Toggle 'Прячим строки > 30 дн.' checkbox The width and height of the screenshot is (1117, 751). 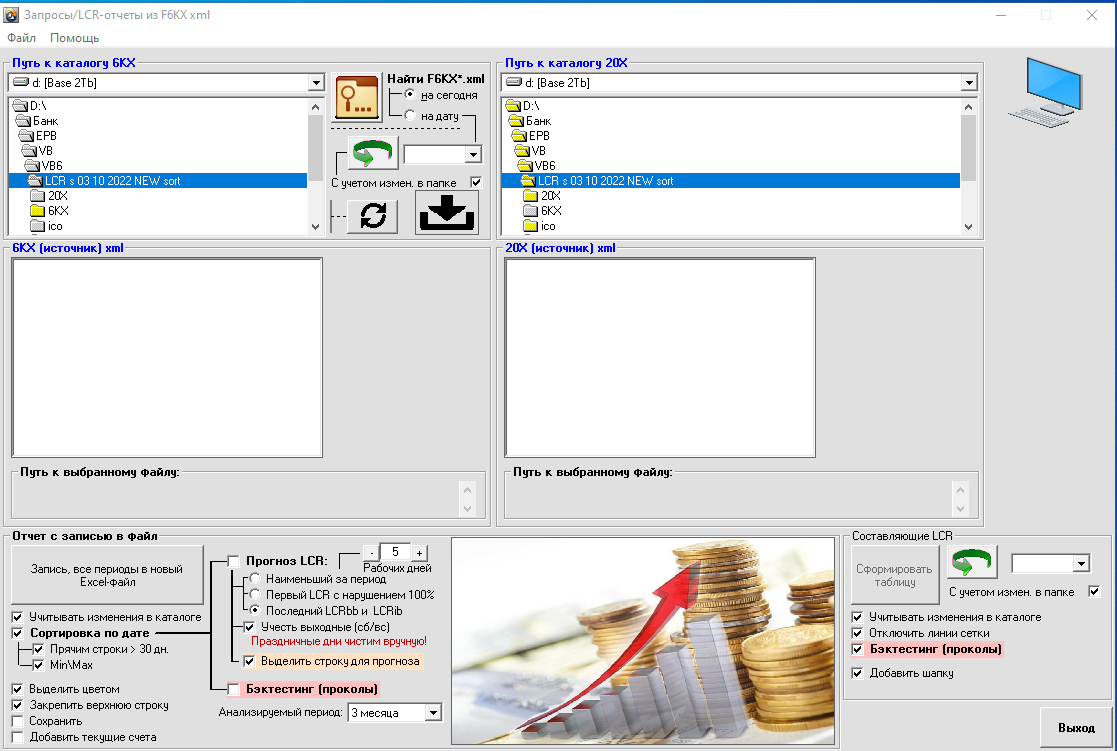(x=38, y=649)
